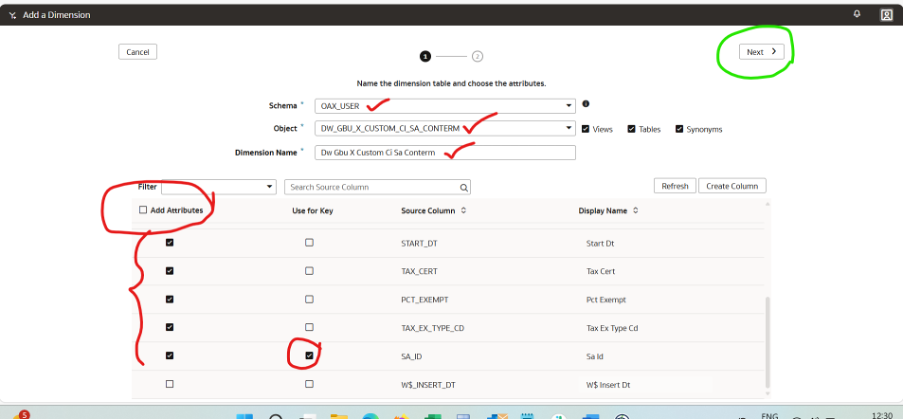
Task: Open the user profile icon
Action: pyautogui.click(x=886, y=15)
